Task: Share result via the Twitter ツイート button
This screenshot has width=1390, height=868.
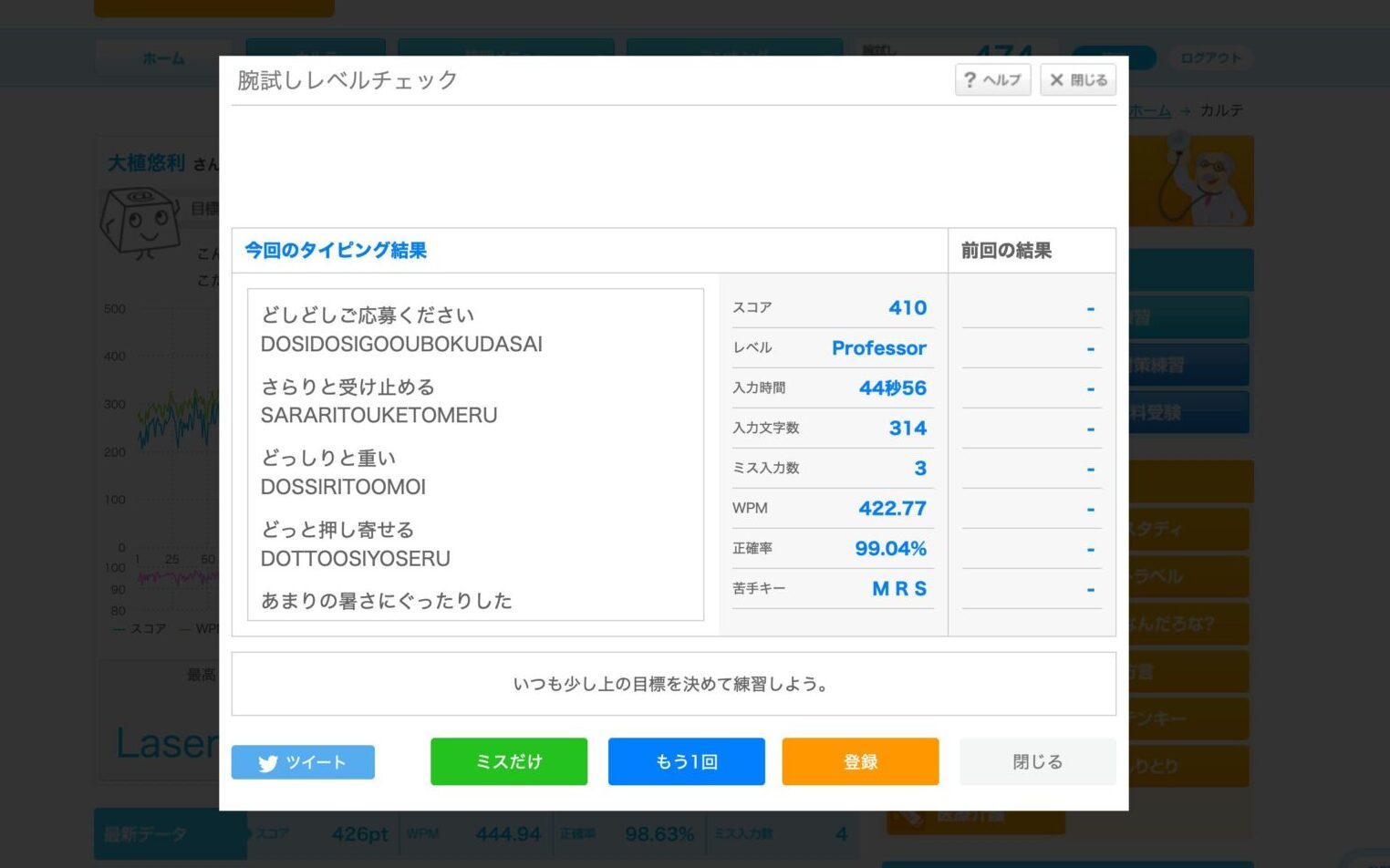Action: 303,762
